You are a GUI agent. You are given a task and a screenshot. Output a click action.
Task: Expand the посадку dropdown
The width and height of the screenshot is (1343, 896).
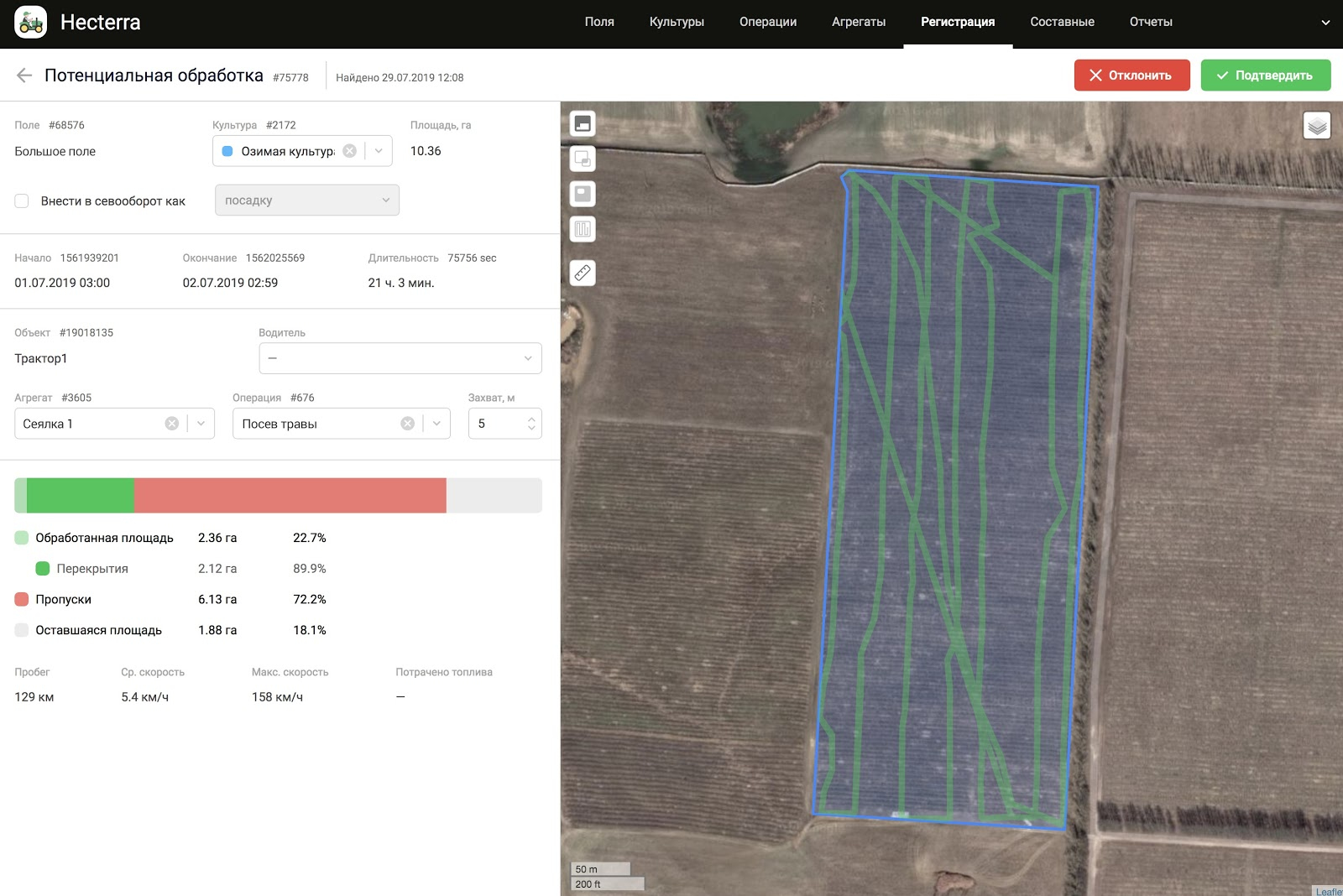(x=306, y=201)
